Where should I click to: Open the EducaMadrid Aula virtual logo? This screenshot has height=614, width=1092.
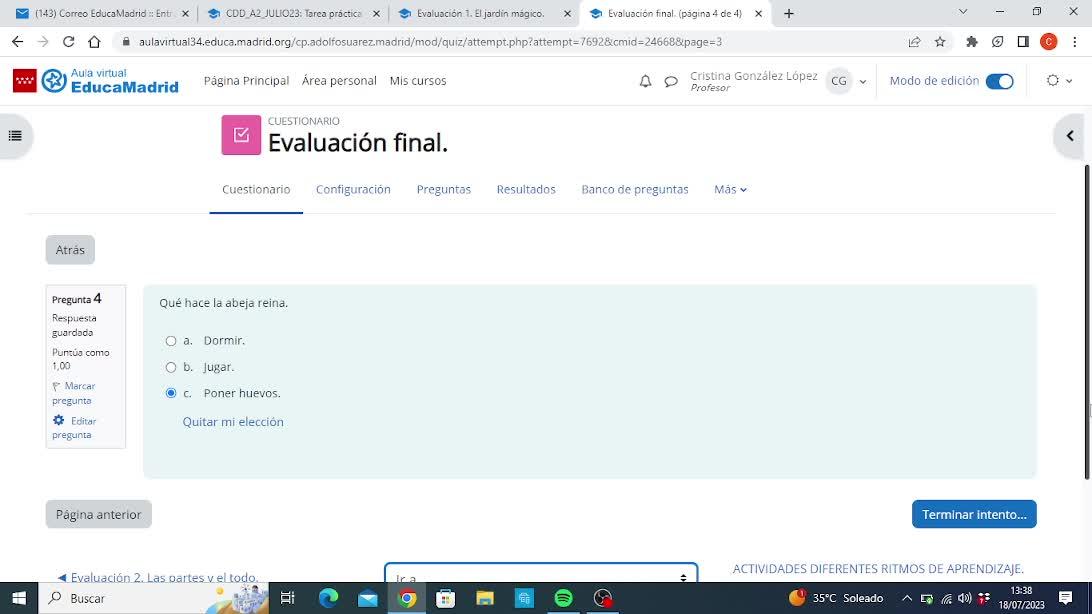pos(96,81)
